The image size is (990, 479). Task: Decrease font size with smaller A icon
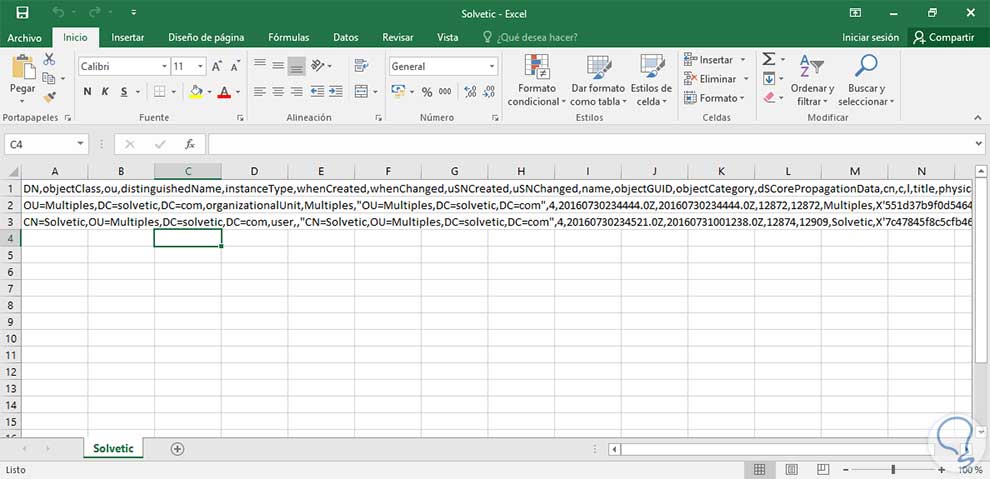click(235, 66)
